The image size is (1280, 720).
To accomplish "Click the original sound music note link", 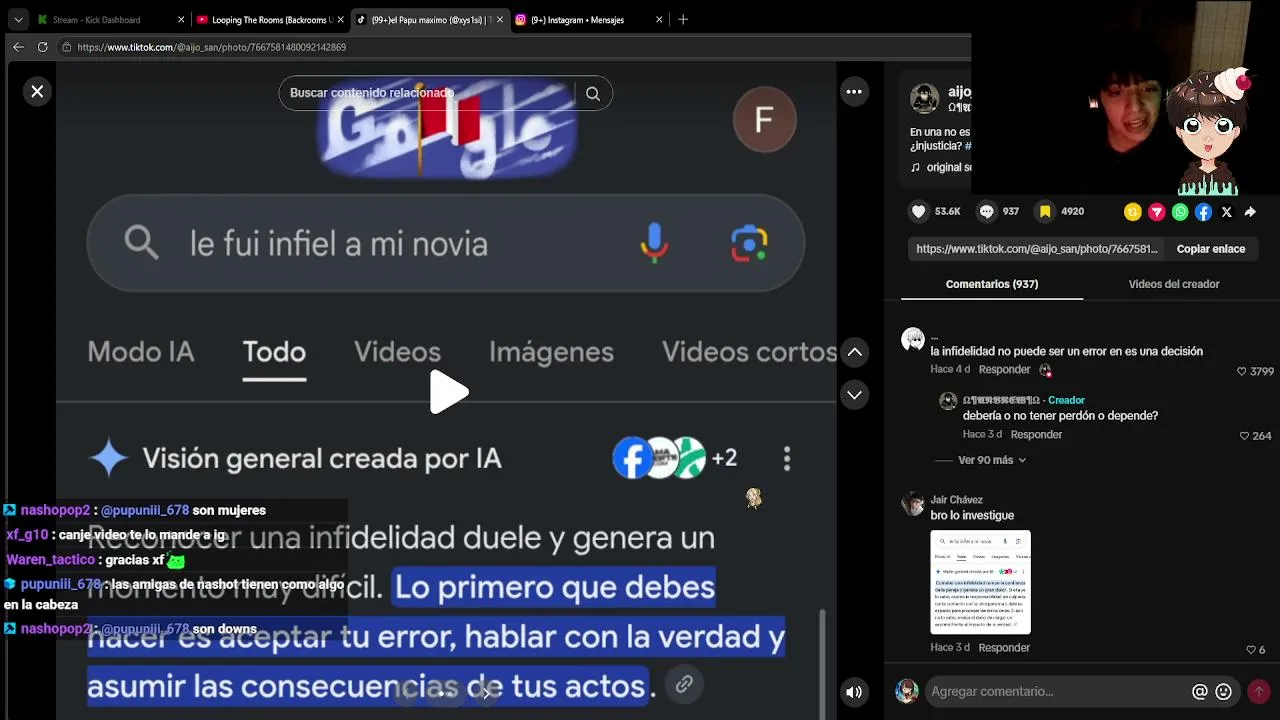I will (940, 167).
